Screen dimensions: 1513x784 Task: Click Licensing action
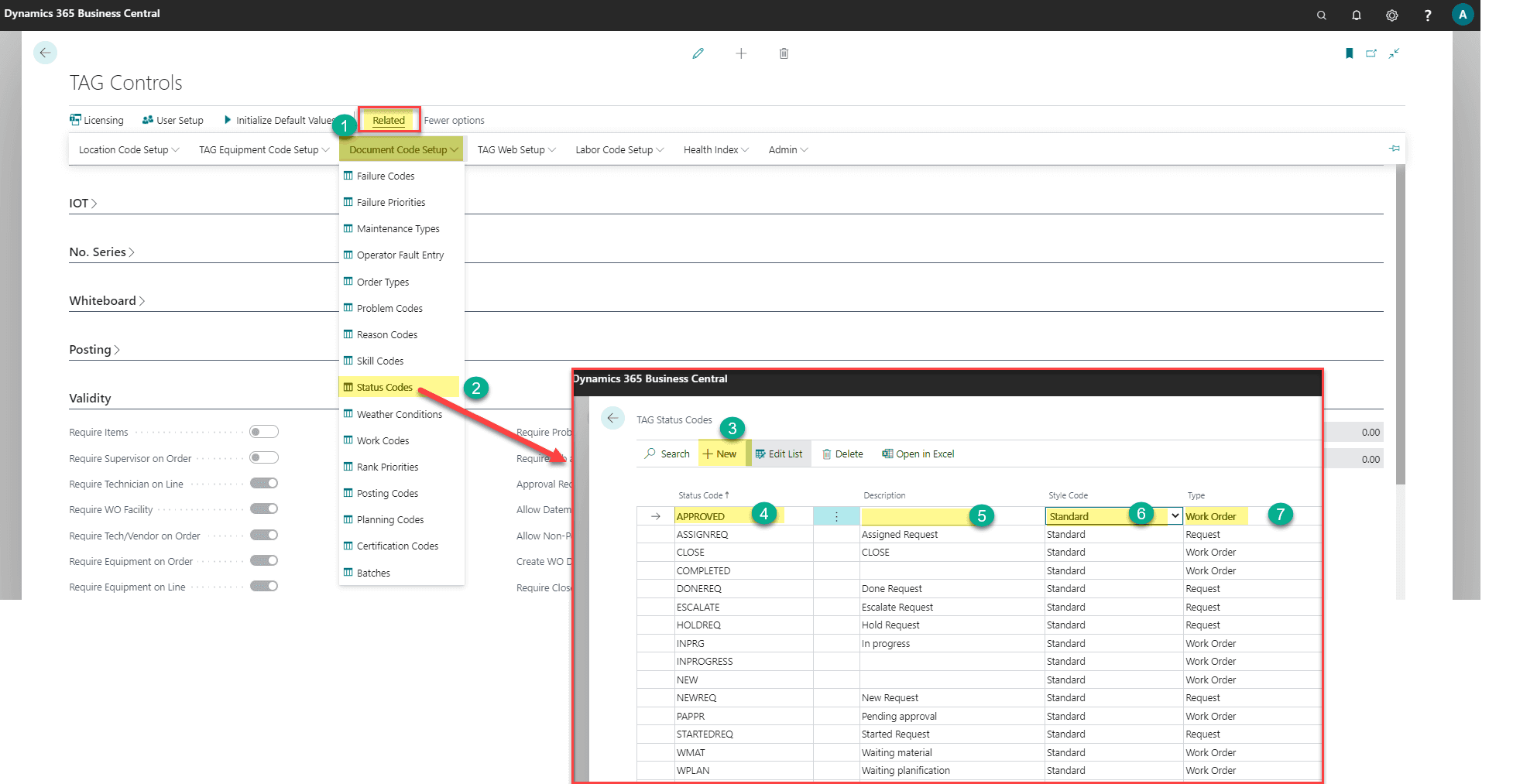97,120
